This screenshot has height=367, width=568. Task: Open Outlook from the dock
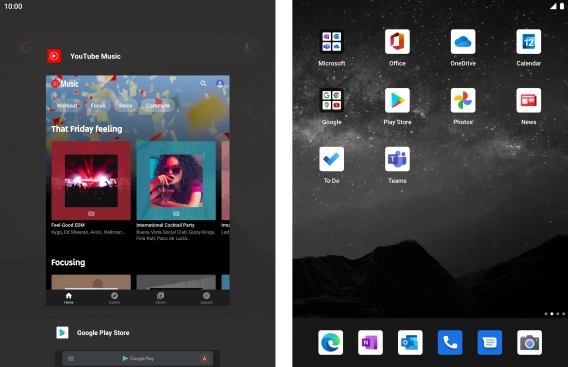pyautogui.click(x=410, y=342)
